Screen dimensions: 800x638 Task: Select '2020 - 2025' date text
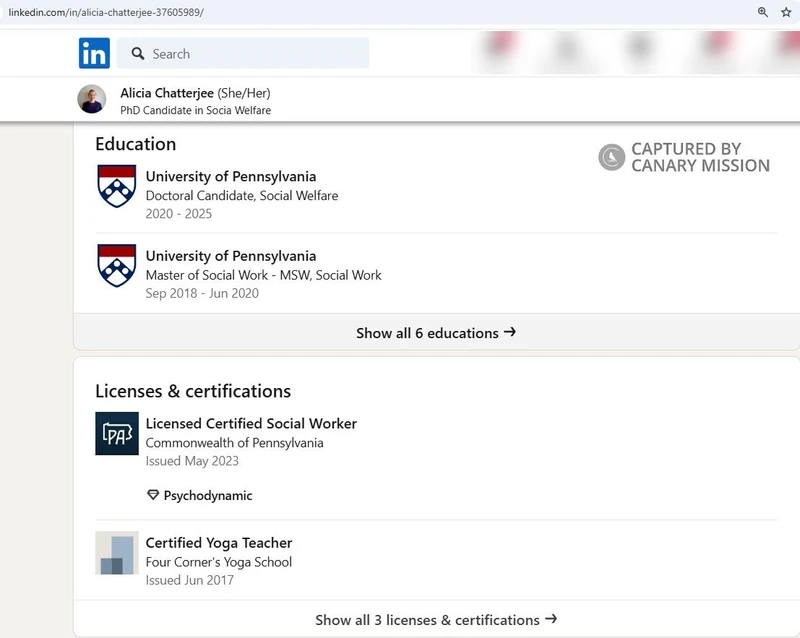pos(179,214)
